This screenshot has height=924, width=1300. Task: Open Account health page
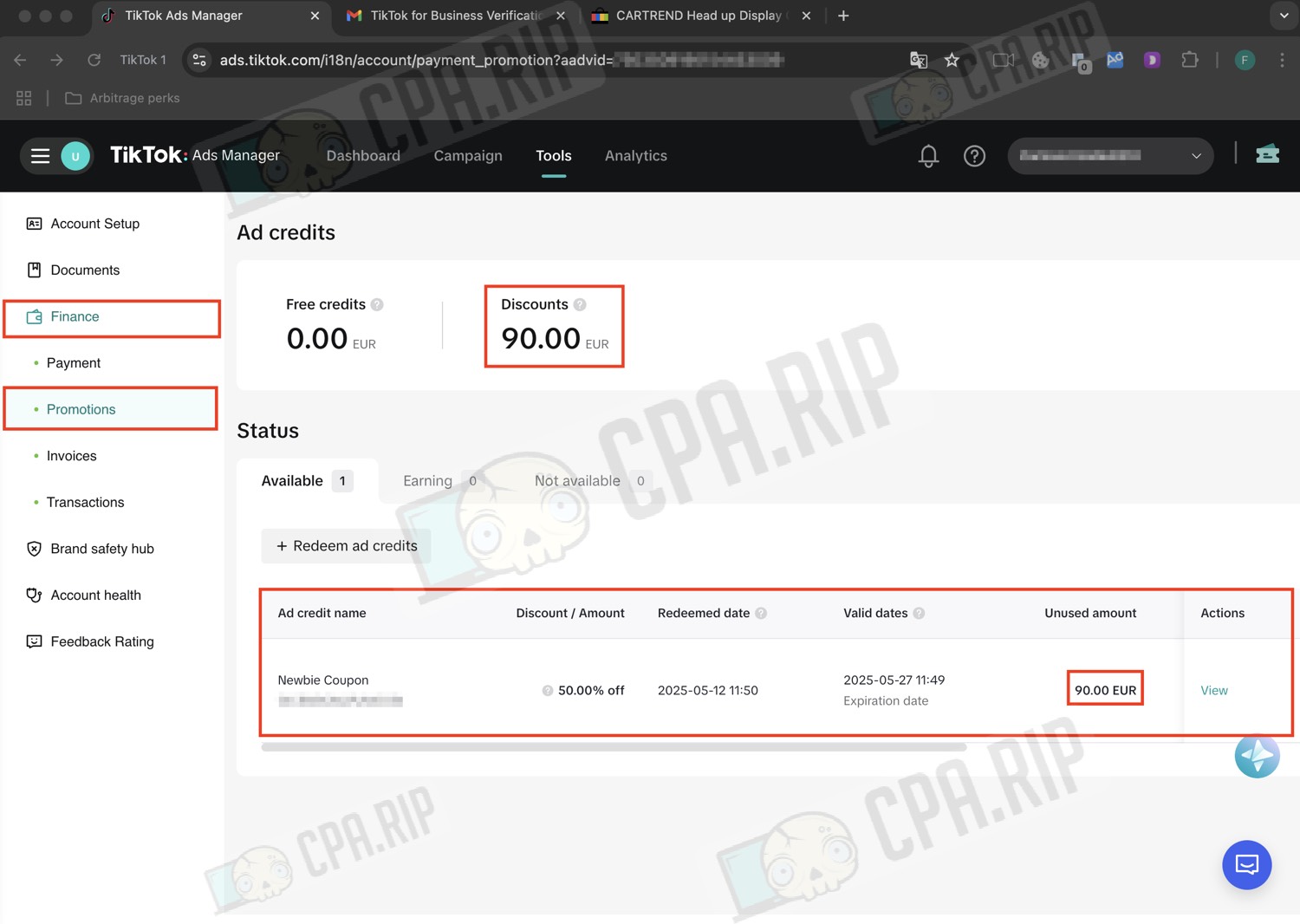pyautogui.click(x=95, y=595)
